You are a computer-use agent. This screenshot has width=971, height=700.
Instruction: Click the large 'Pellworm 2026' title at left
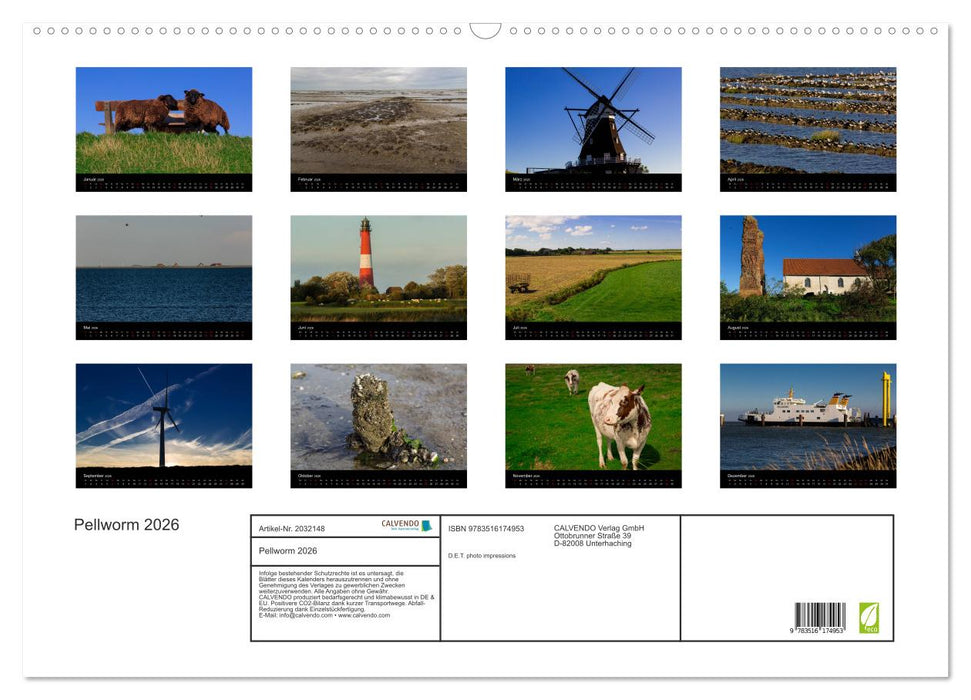coord(127,525)
